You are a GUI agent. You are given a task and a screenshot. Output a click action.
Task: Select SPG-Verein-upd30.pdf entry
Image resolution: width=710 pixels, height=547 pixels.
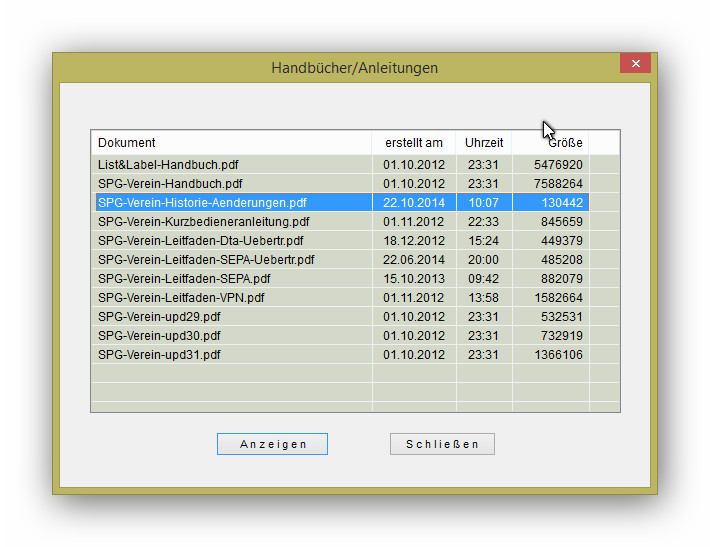pos(159,336)
